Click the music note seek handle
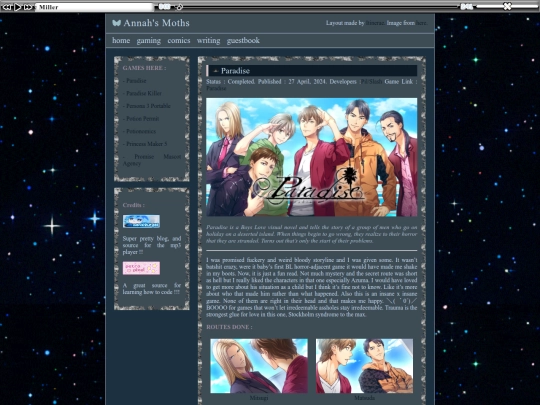Viewport: 540px width, 405px height. point(179,7)
